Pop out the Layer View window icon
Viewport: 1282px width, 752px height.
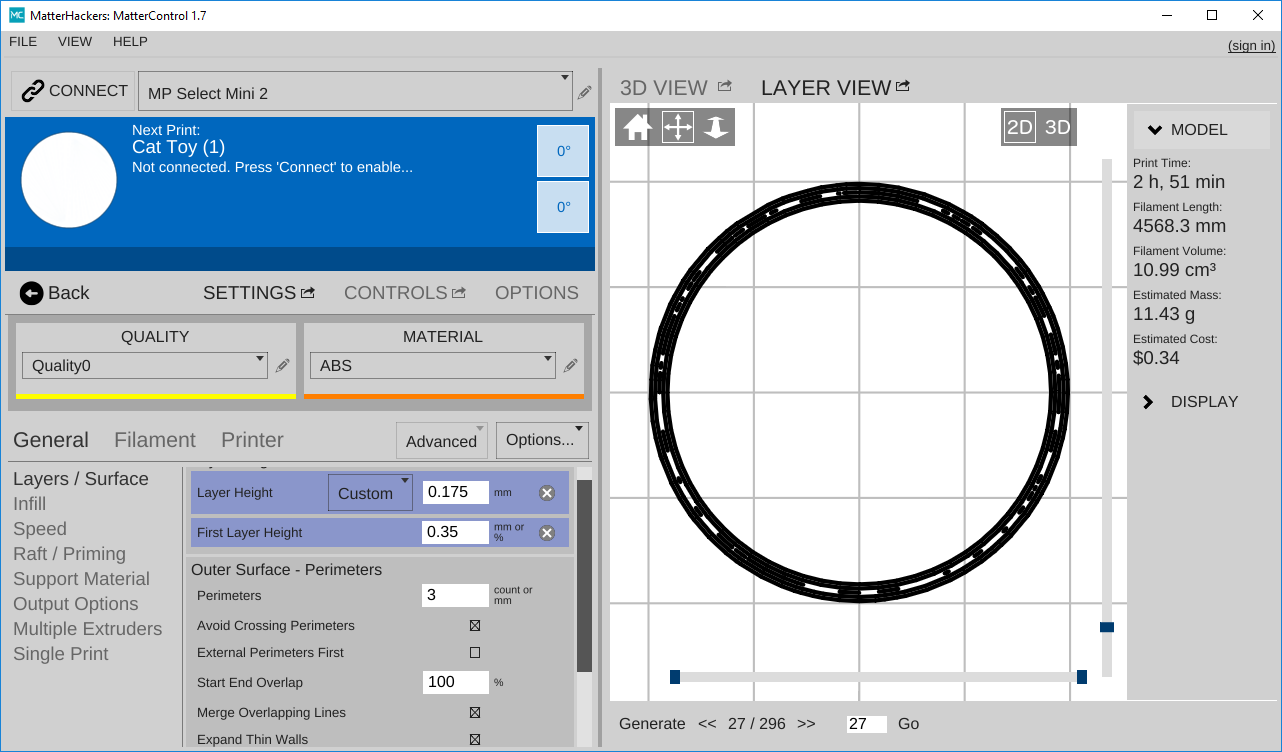[903, 87]
